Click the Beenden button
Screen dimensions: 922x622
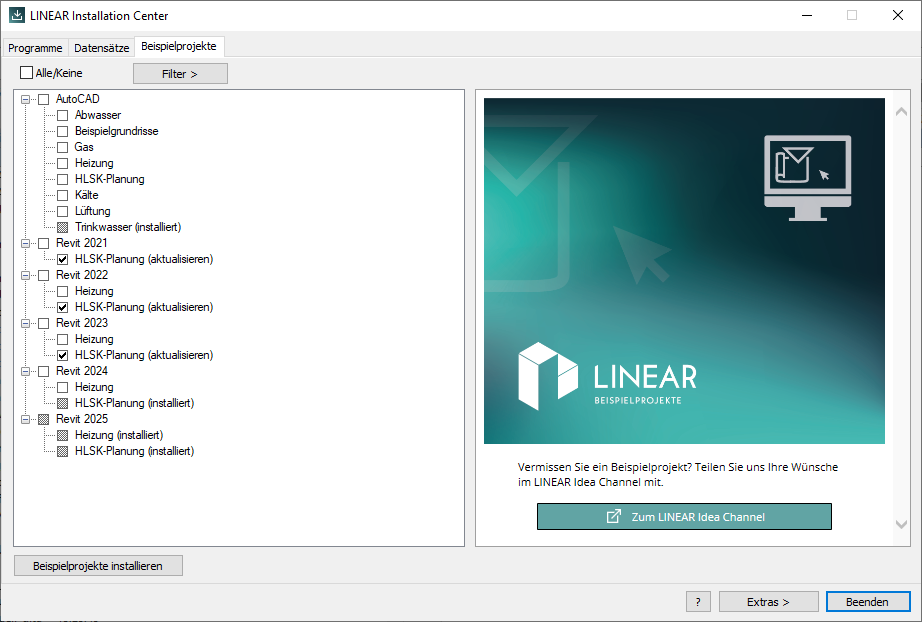[868, 601]
